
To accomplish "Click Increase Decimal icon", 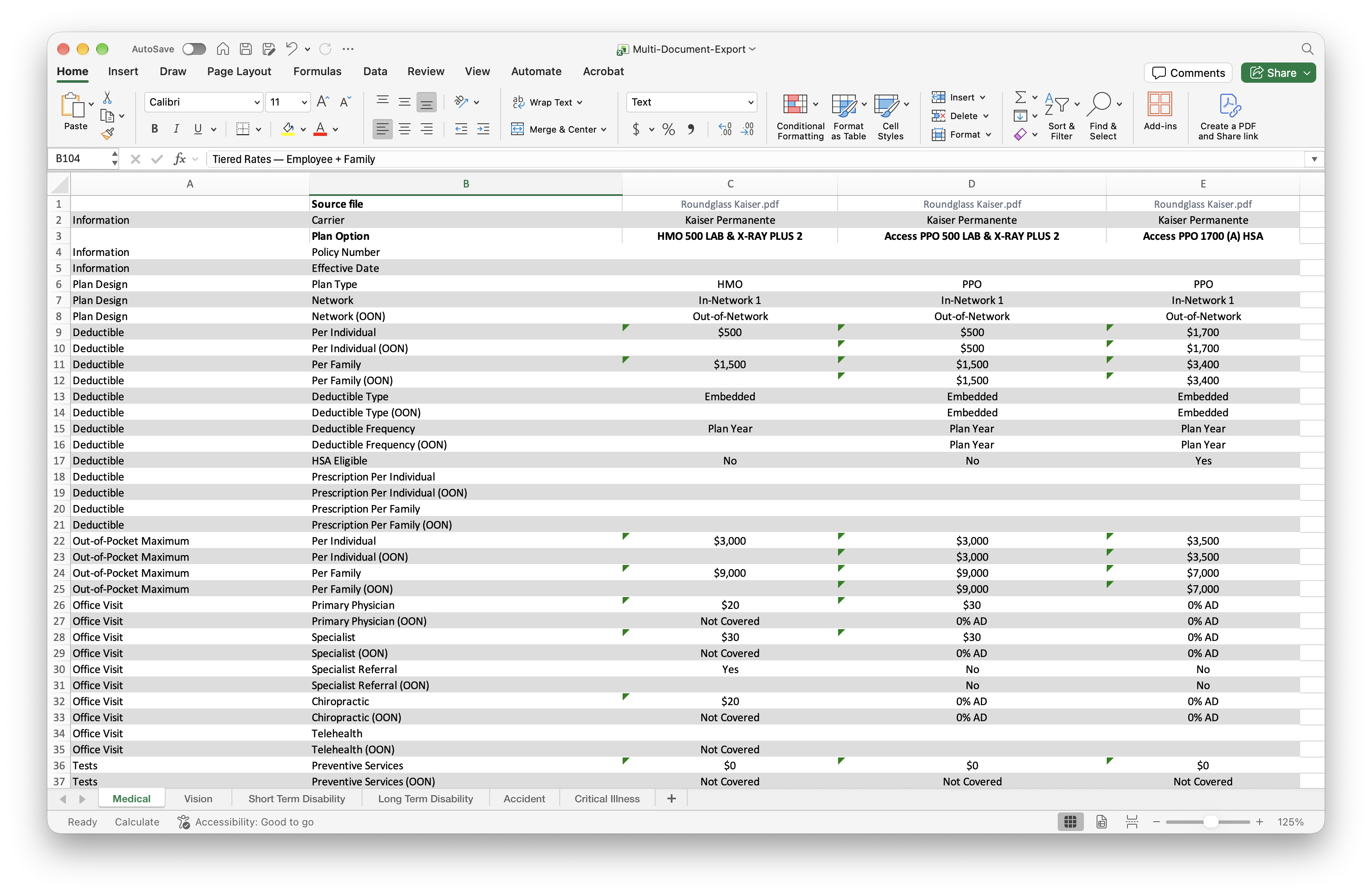I will 725,129.
